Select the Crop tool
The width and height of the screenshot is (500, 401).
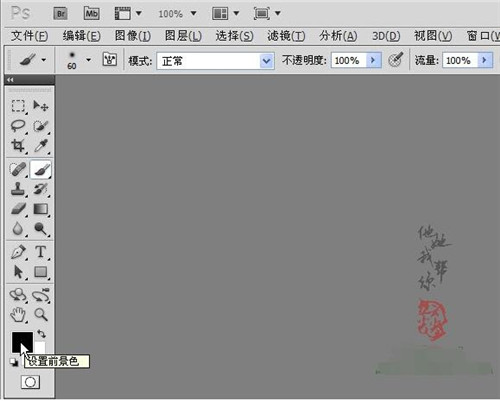[18, 146]
